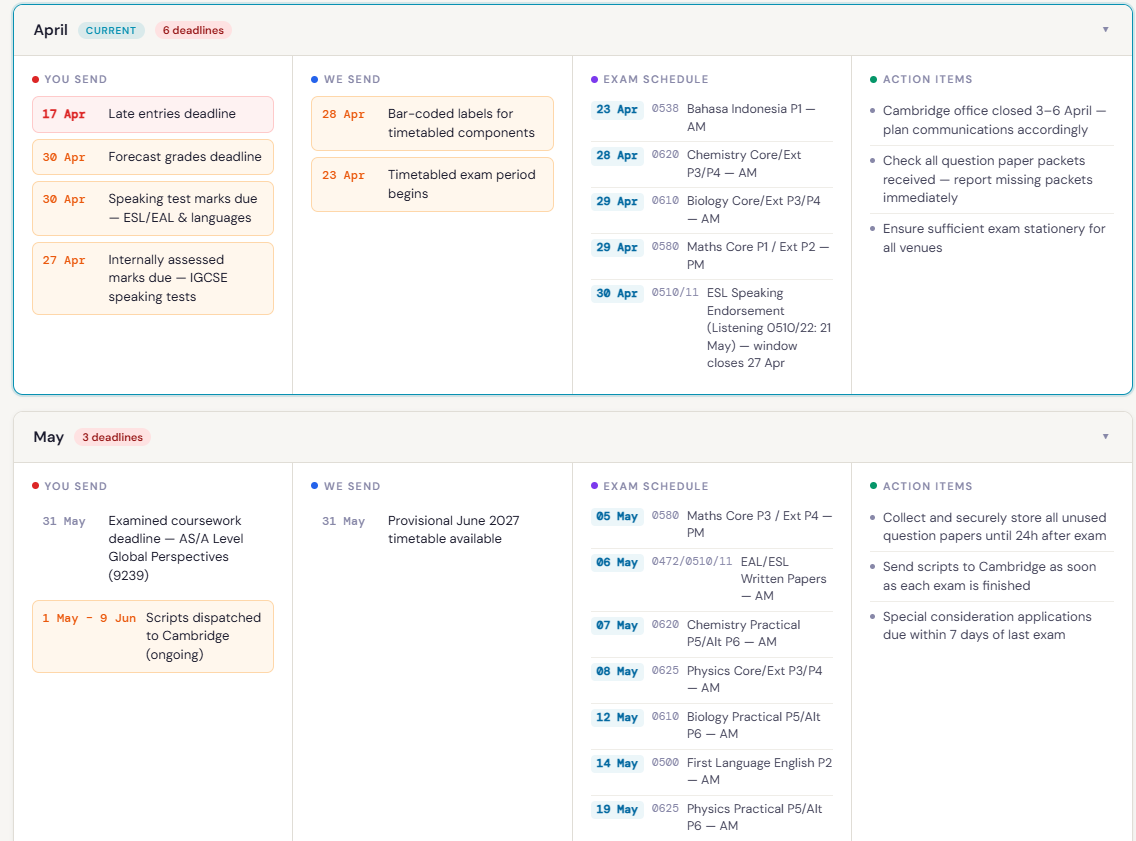Click the Provisional June 2027 timetable available entry
Viewport: 1136px width, 841px height.
pyautogui.click(x=433, y=530)
